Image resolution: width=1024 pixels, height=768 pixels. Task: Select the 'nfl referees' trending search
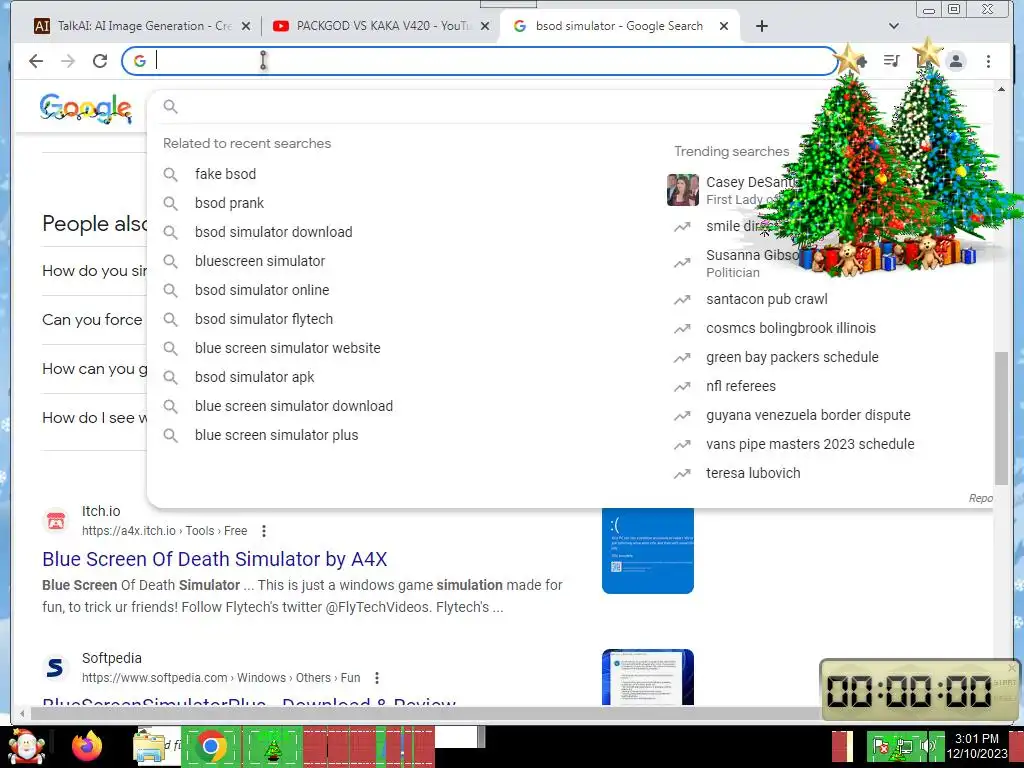click(741, 386)
